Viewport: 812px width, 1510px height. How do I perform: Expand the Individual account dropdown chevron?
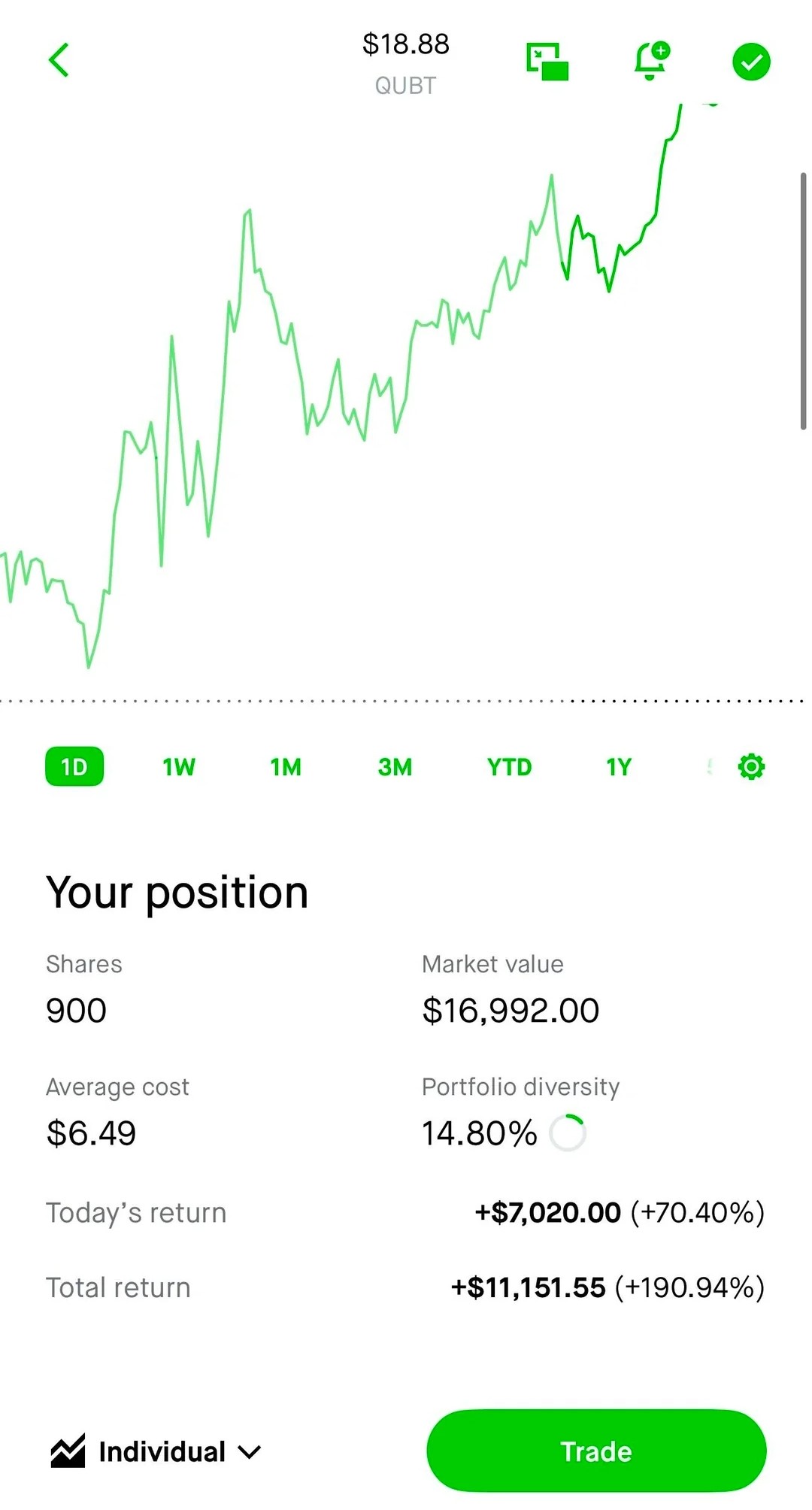250,1452
